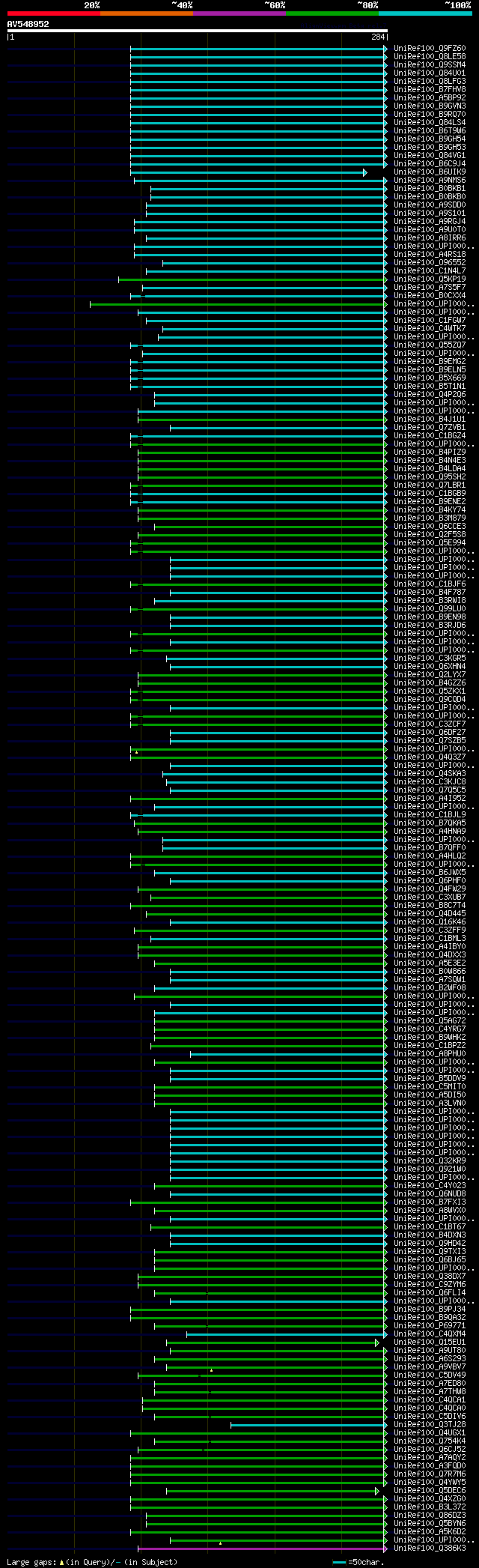
Task: Click the shortened cyan alignment bar of B6UIK9
Action: (250, 172)
